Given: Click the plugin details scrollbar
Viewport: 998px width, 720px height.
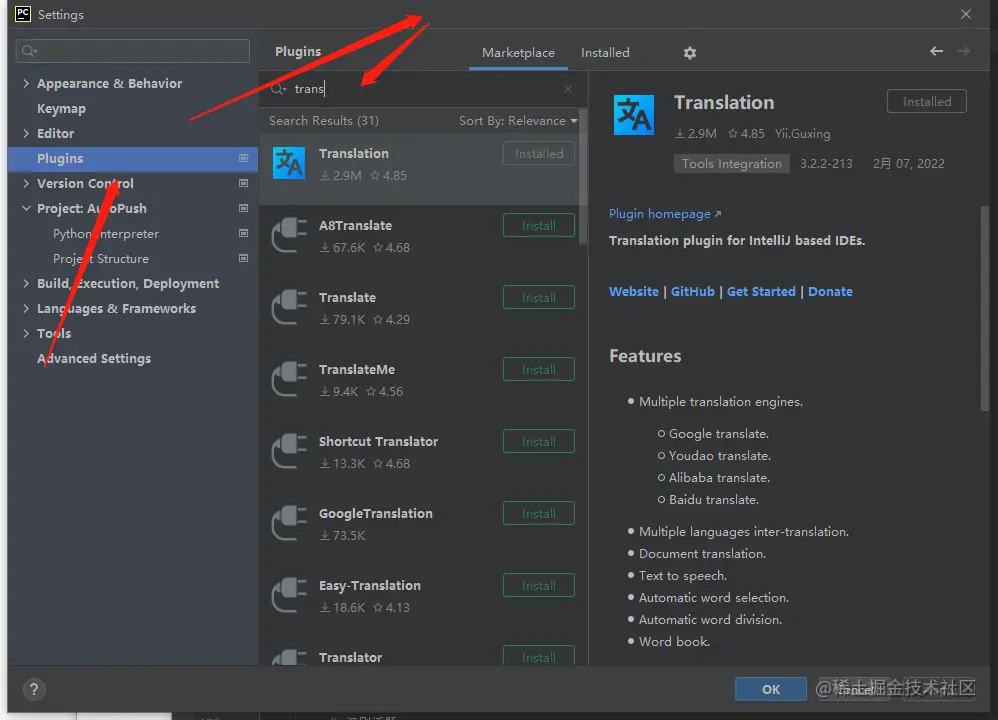Looking at the screenshot, I should [985, 309].
